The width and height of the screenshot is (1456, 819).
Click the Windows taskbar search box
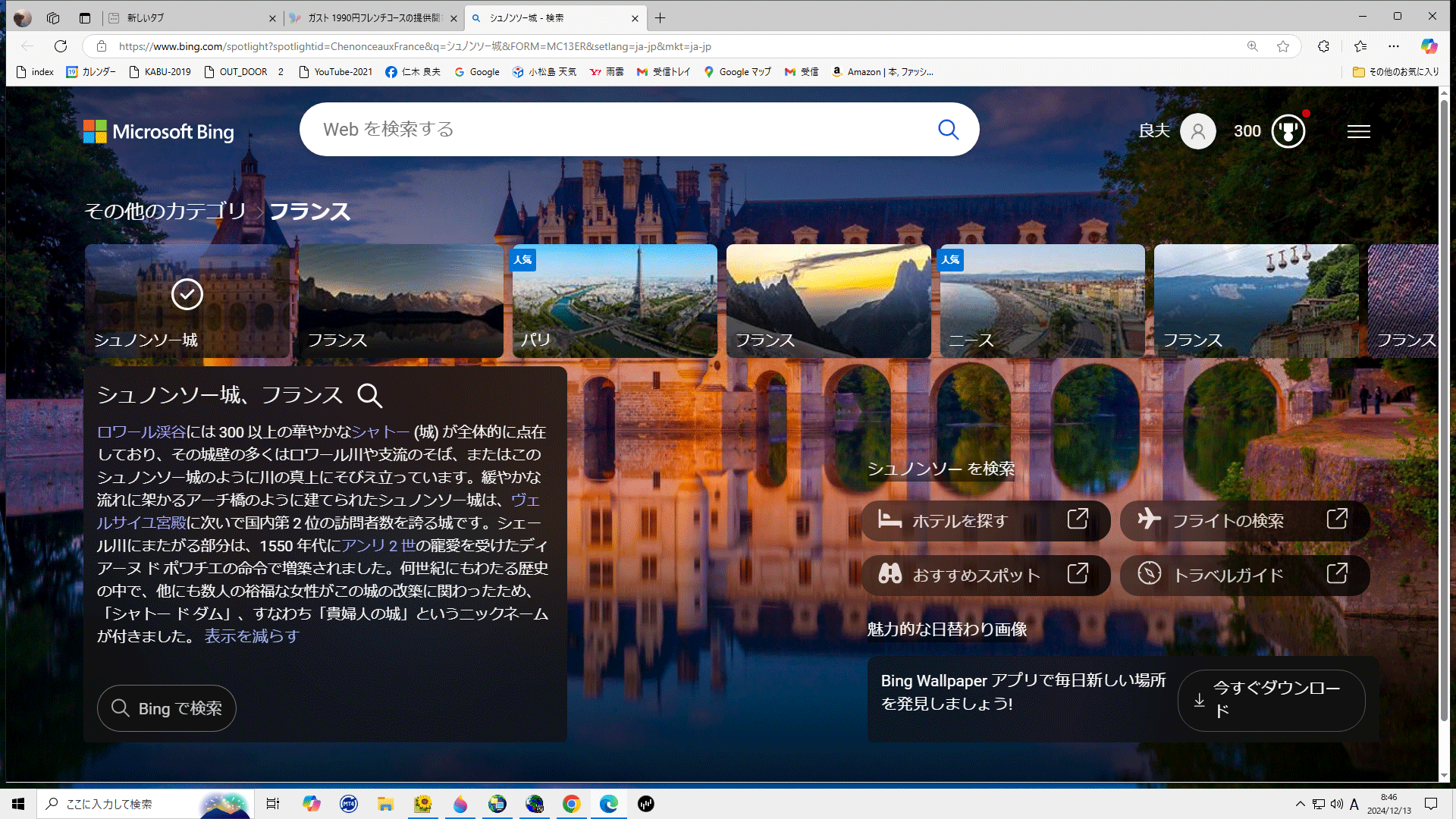click(144, 804)
